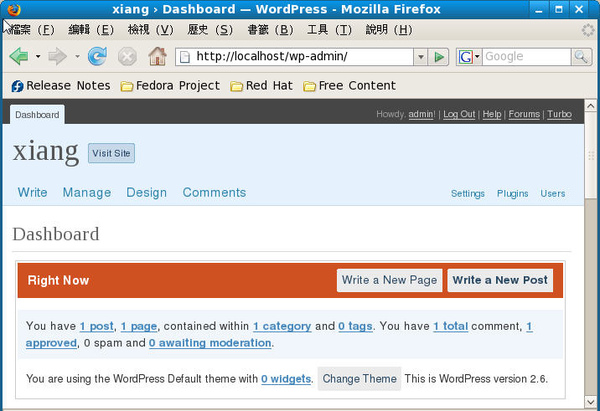The height and width of the screenshot is (411, 600).
Task: Open the Plugins link
Action: [x=512, y=194]
